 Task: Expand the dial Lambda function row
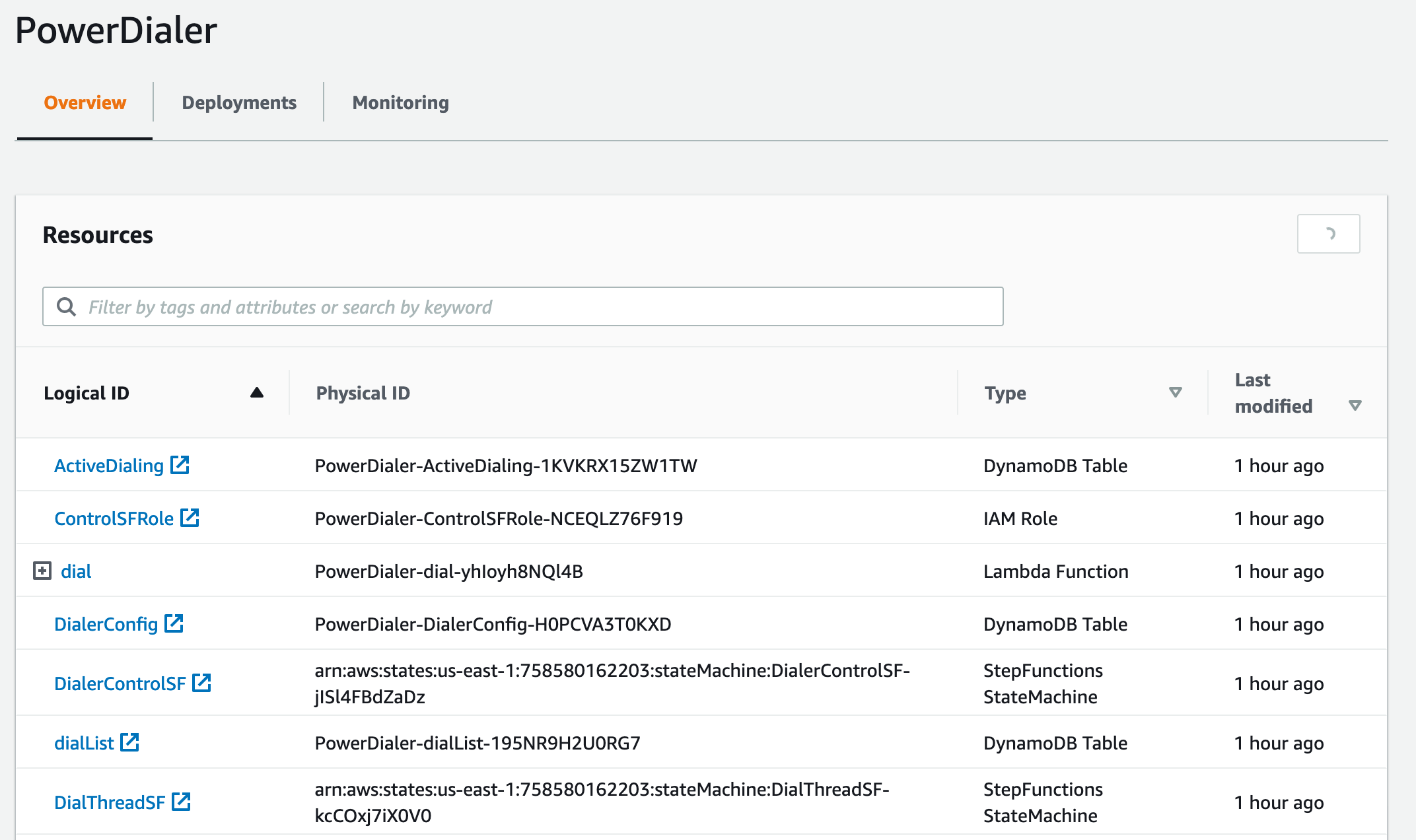[x=42, y=571]
